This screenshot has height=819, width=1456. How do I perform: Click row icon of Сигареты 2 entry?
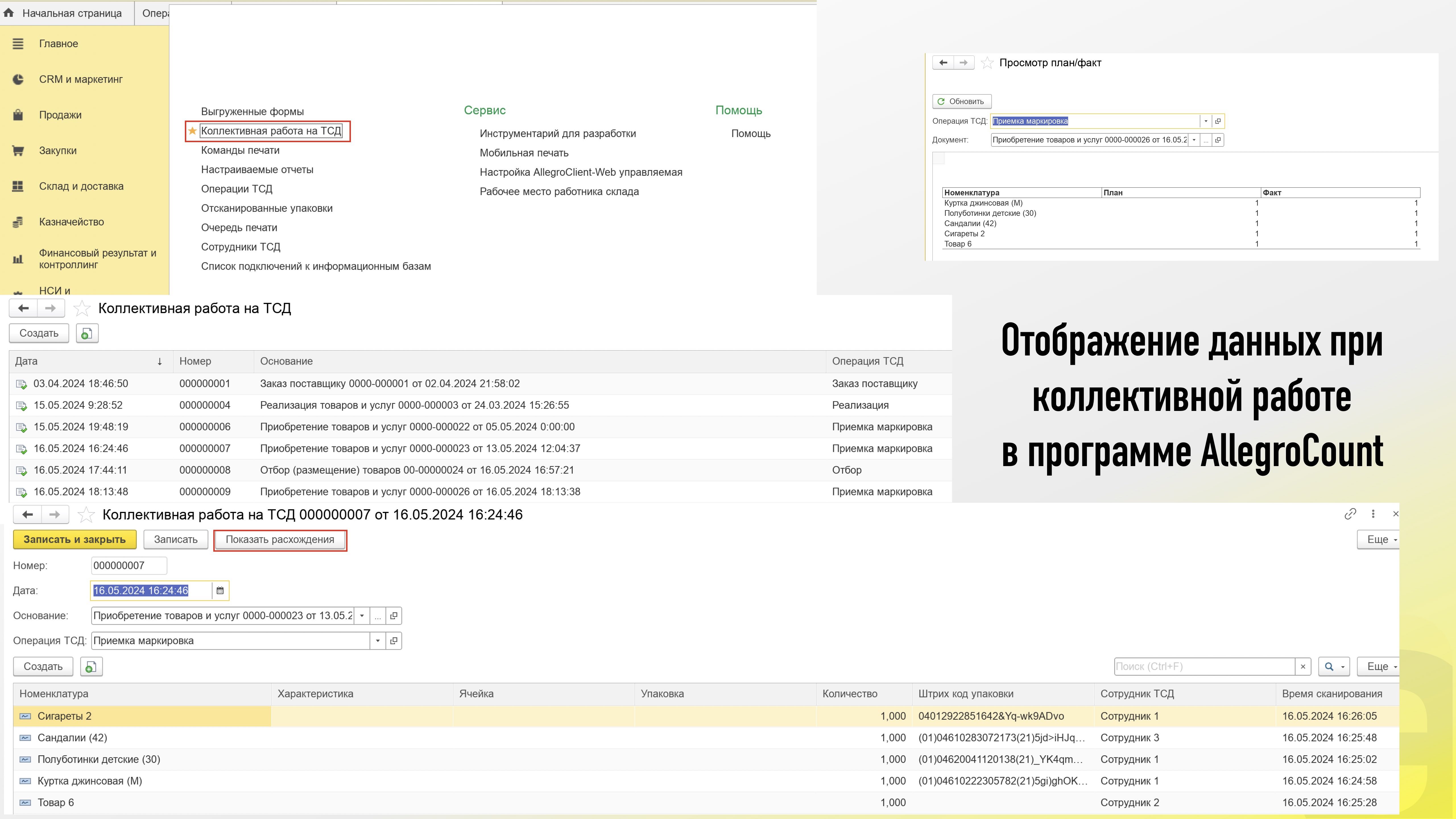pyautogui.click(x=25, y=716)
